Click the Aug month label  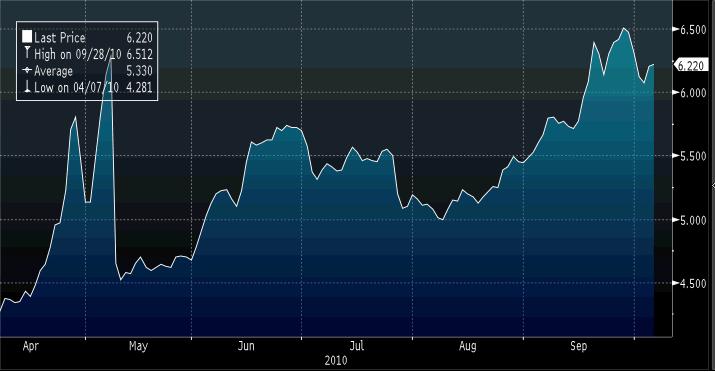[x=467, y=346]
